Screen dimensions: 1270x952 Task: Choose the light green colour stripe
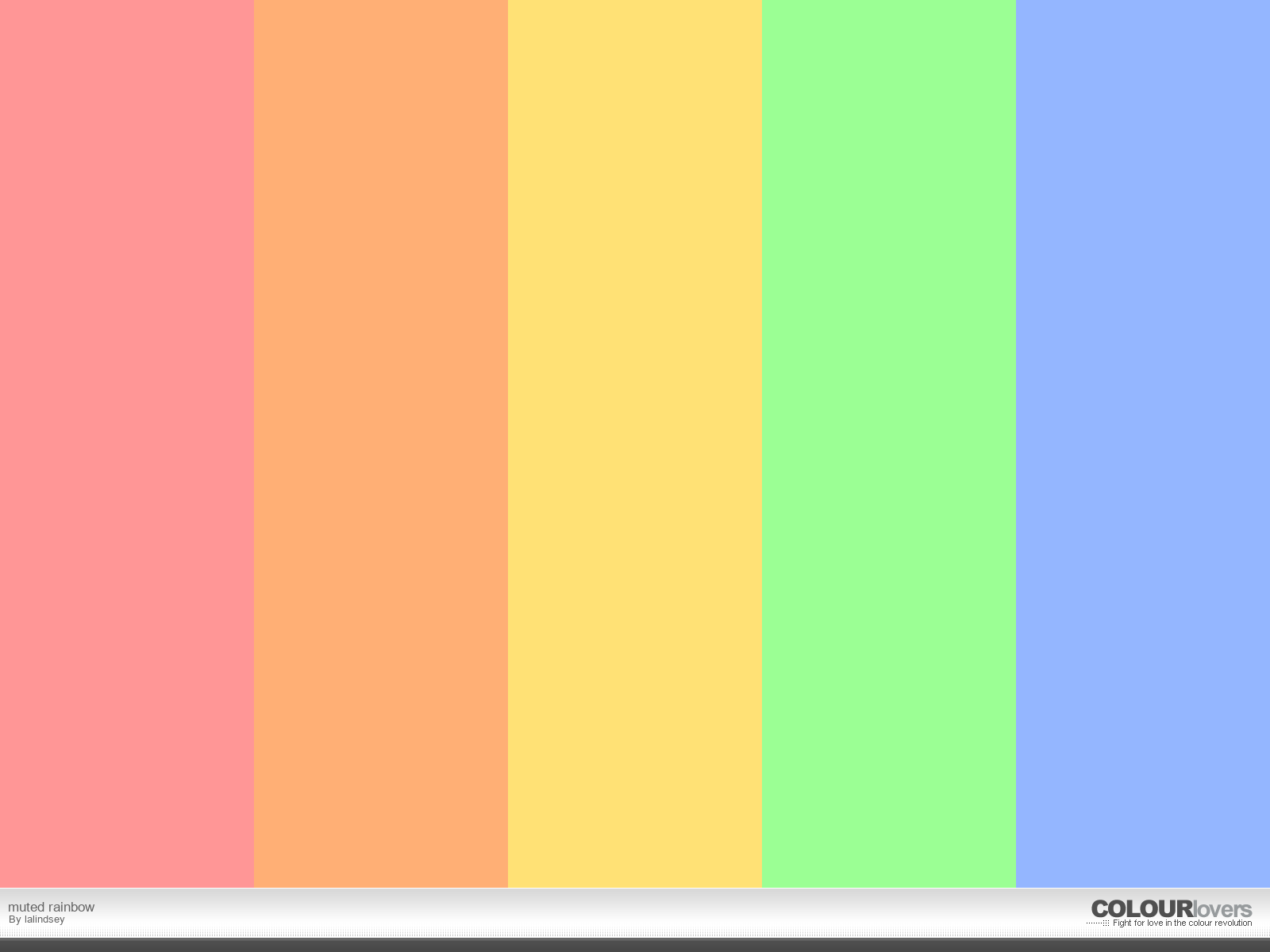tap(889, 444)
